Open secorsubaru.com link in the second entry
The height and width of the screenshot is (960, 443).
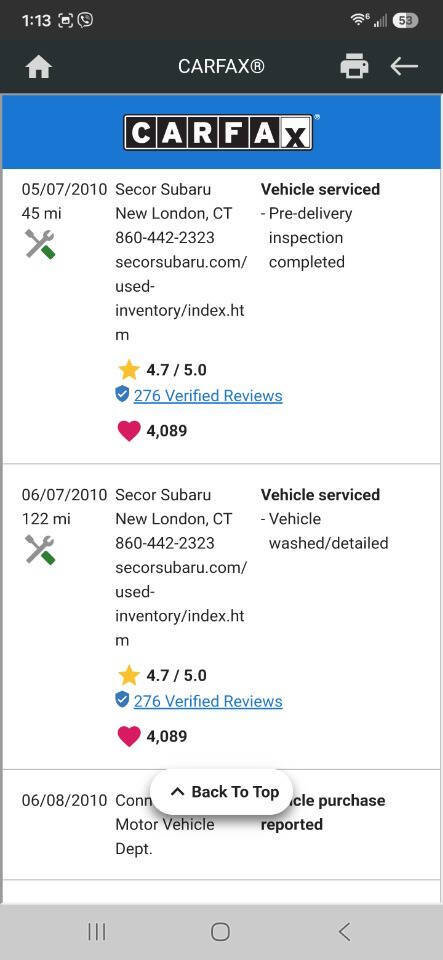pos(181,604)
